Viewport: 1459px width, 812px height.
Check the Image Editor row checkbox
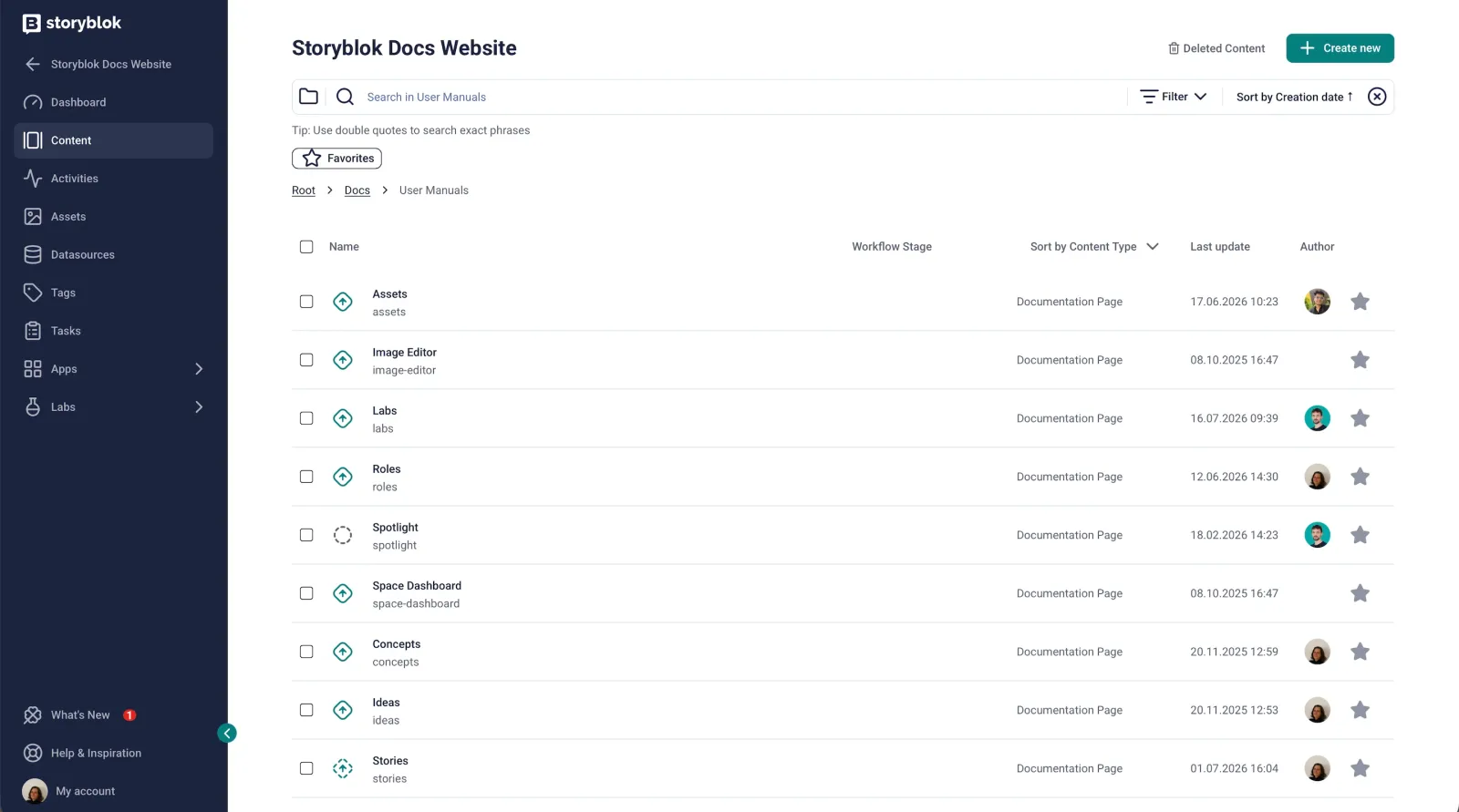[x=306, y=360]
